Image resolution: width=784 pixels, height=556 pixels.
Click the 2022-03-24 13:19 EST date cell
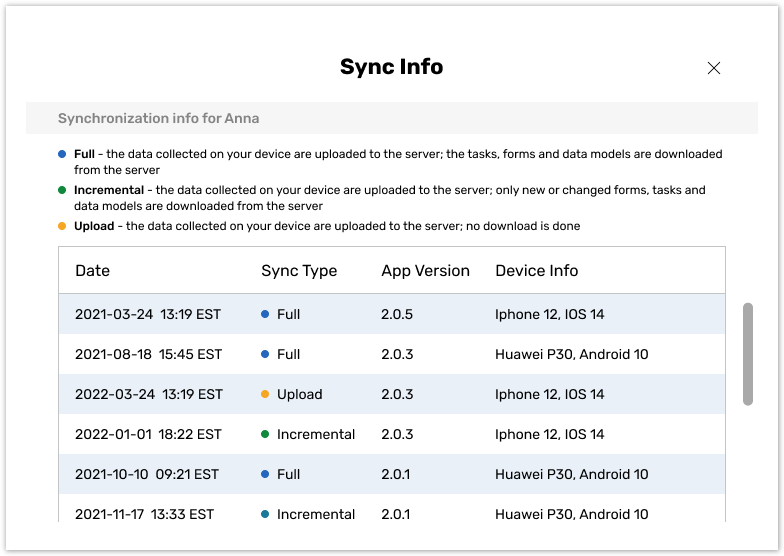click(148, 394)
